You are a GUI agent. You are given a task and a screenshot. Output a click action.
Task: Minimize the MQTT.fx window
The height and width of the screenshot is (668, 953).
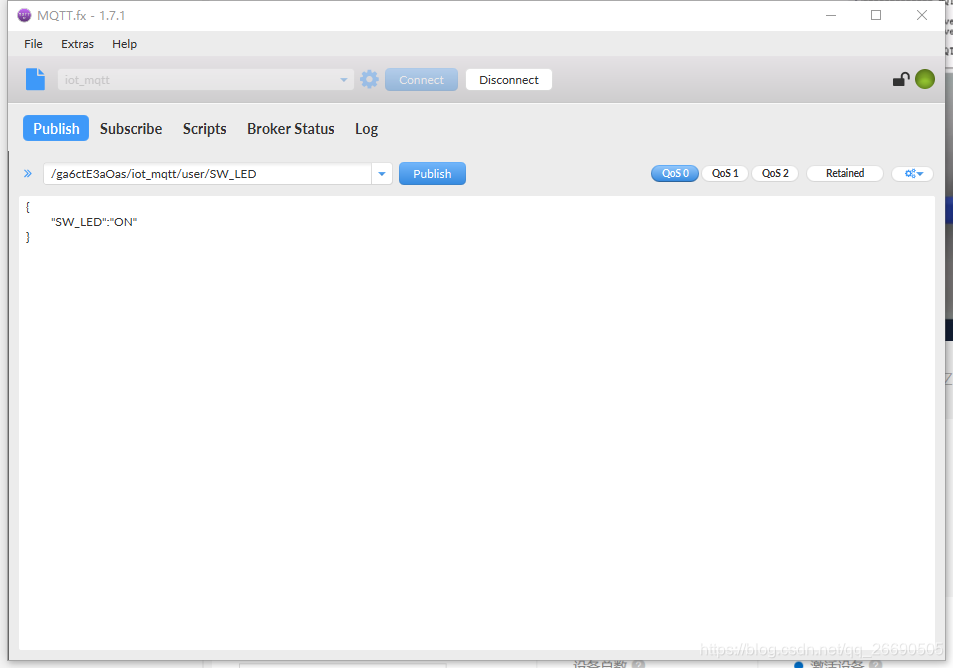coord(831,15)
